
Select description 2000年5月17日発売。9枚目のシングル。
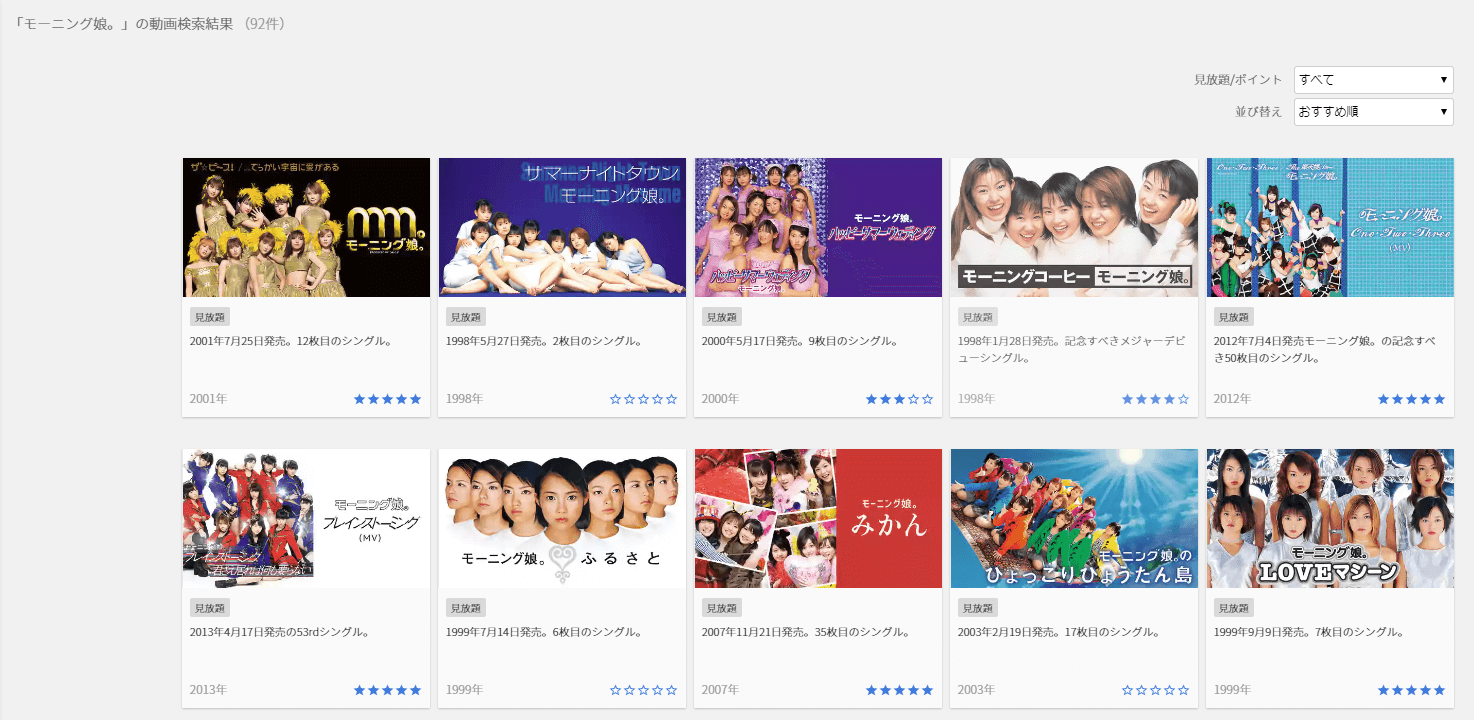pyautogui.click(x=799, y=342)
